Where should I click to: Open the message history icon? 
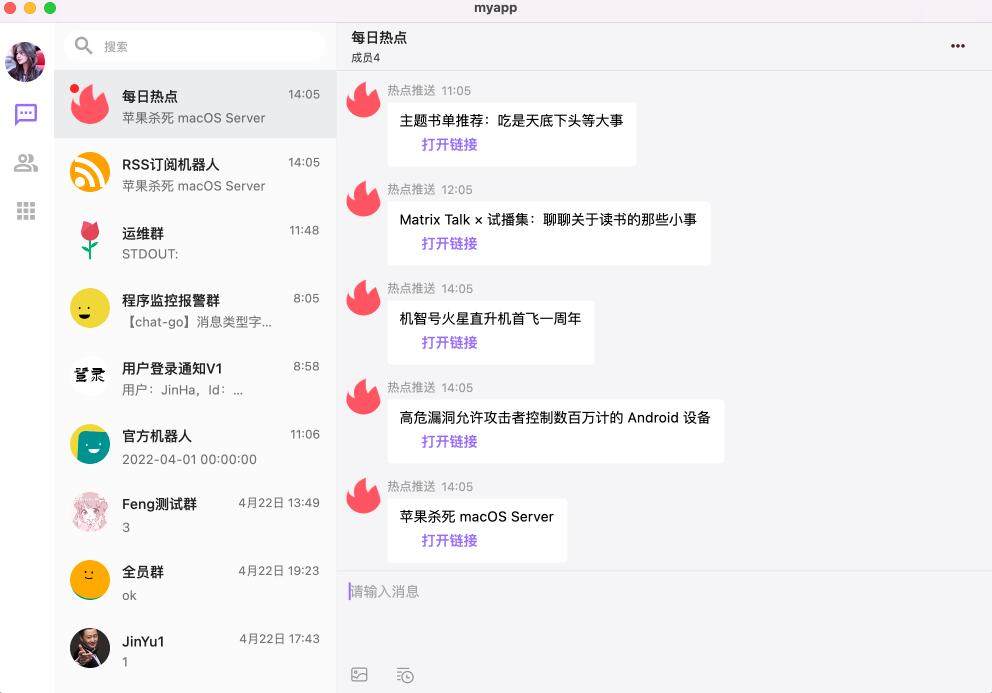tap(405, 675)
